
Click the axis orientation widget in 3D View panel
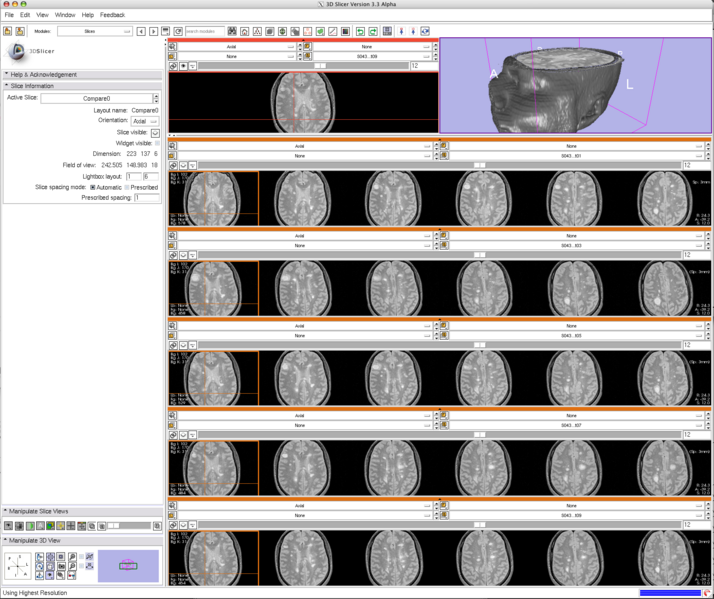coord(18,567)
